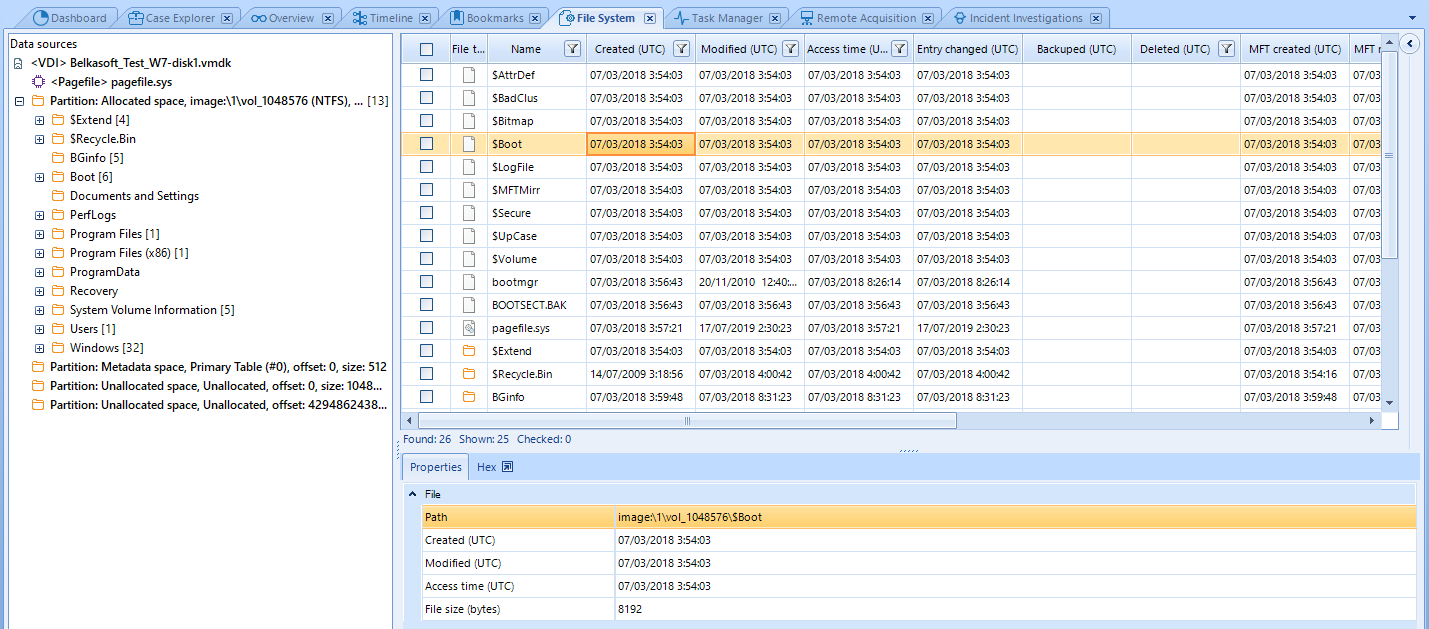Collapse the File properties section
This screenshot has height=629, width=1429.
pyautogui.click(x=412, y=494)
